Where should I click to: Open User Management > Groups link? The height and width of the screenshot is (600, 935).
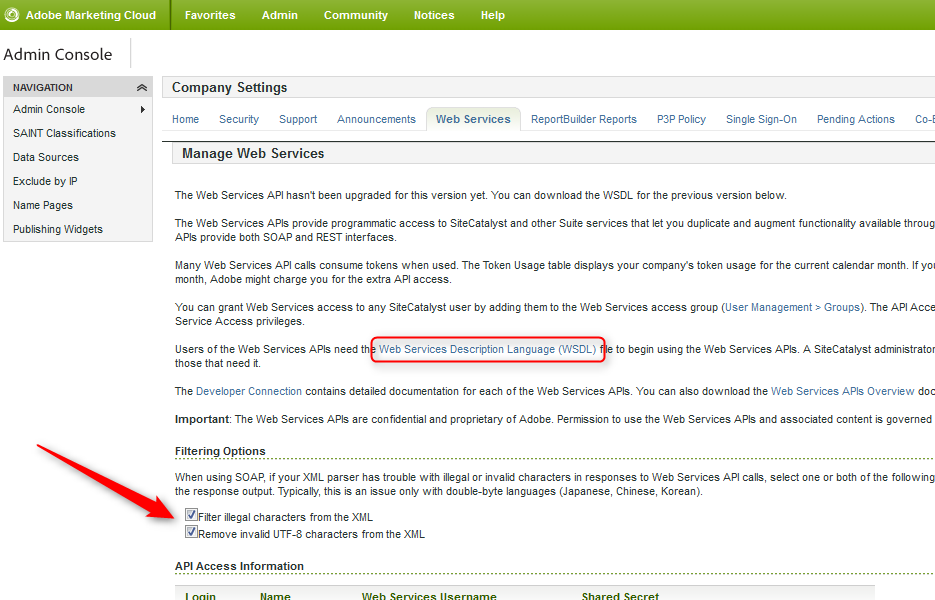click(792, 307)
